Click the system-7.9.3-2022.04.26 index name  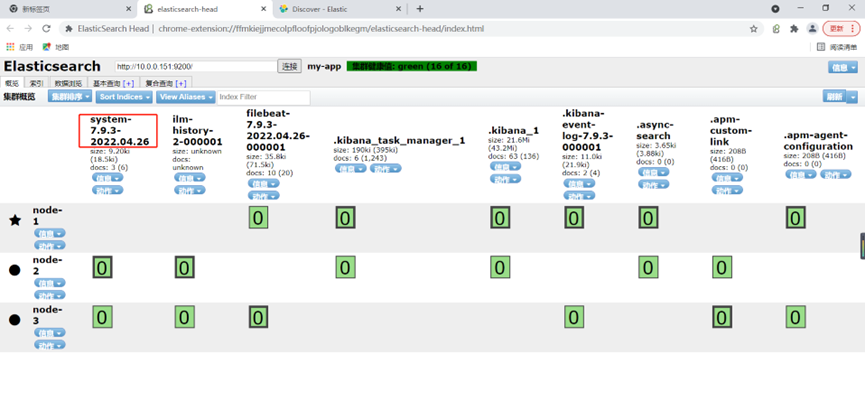pos(119,130)
